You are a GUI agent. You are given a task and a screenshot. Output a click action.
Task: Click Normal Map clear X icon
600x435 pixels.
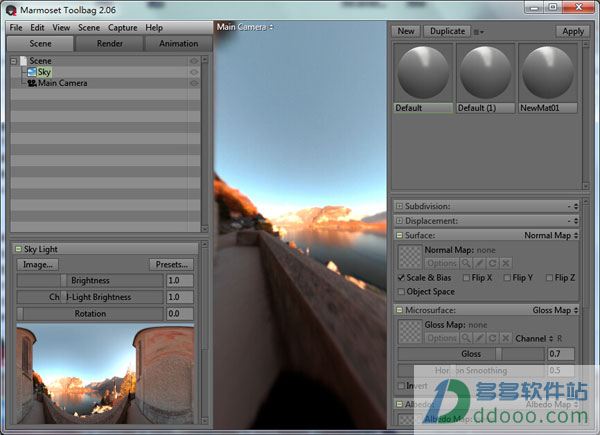(x=505, y=263)
